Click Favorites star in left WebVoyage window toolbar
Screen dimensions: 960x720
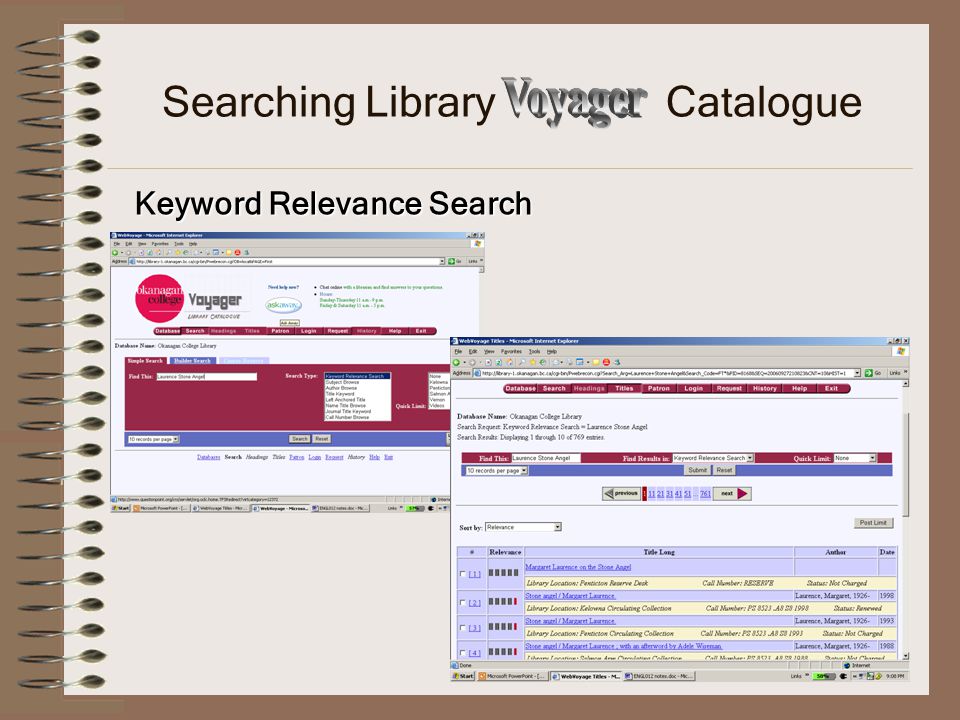pyautogui.click(x=178, y=252)
